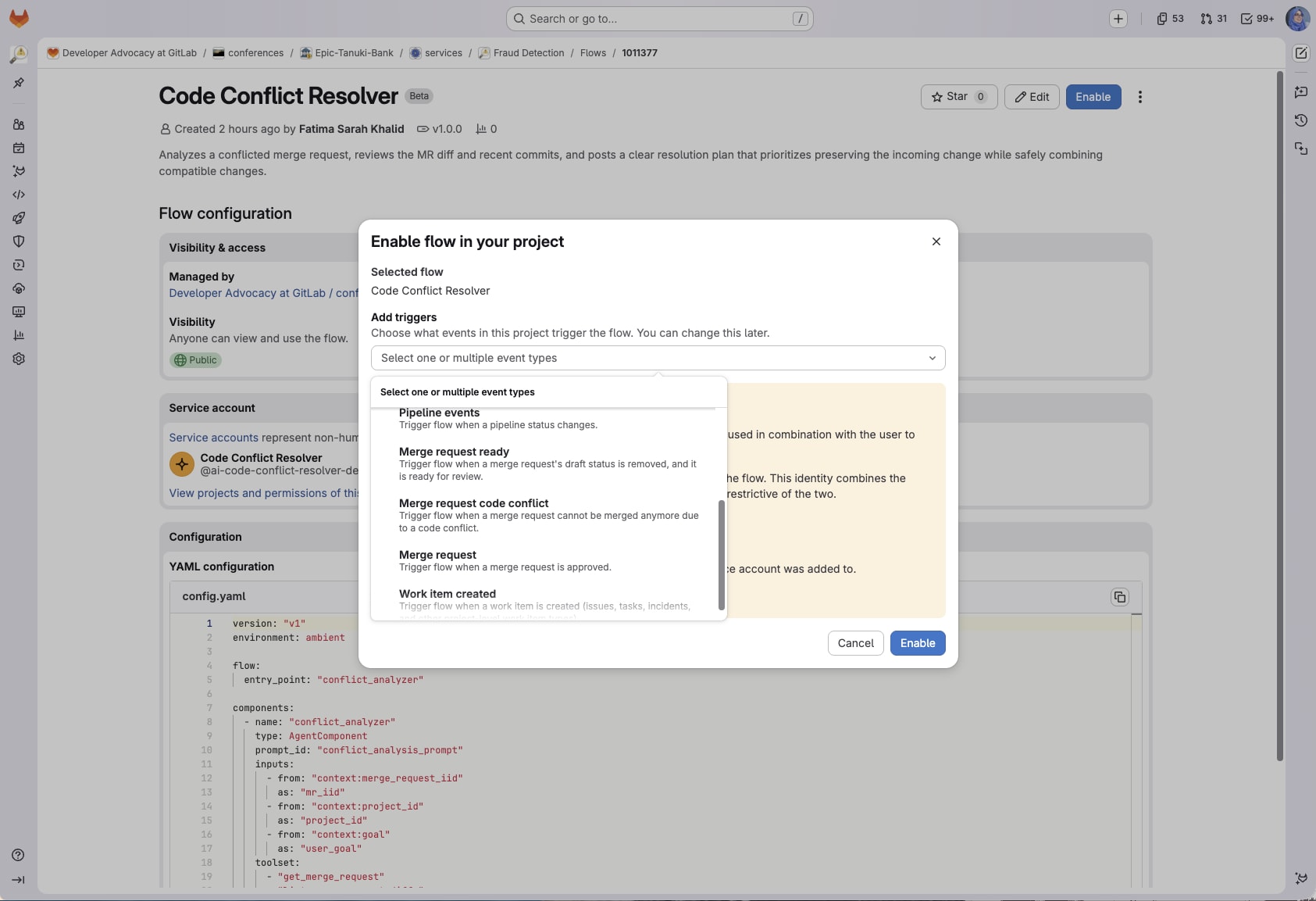
Task: Open Fatima Sarah Khalid author link
Action: 351,129
